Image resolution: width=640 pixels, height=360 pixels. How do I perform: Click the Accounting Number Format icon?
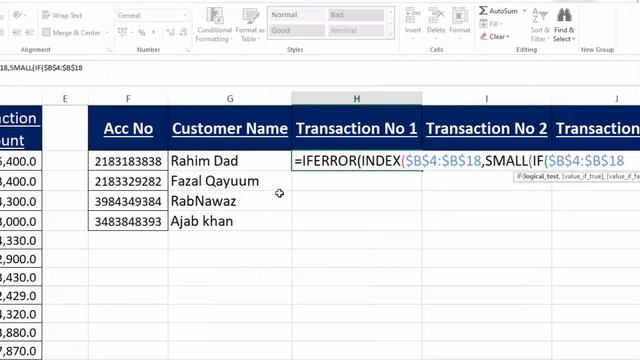[122, 32]
